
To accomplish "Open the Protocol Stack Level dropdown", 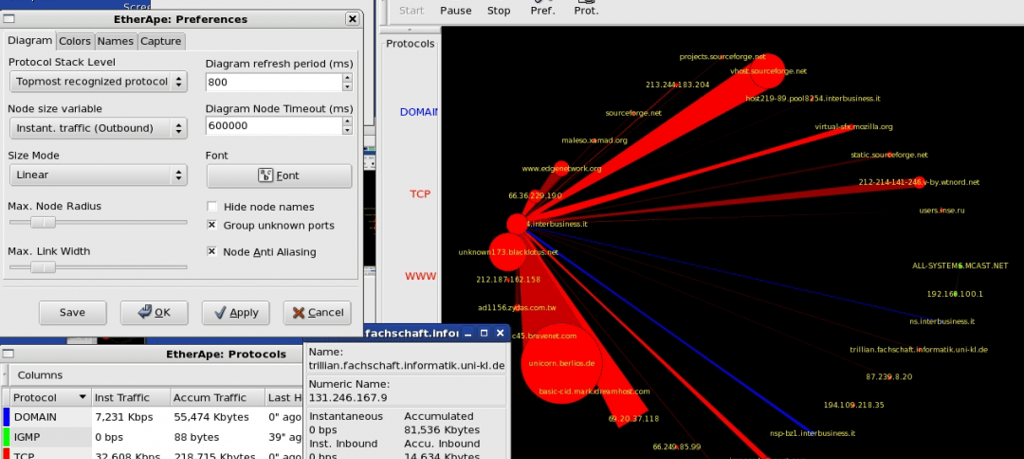I will pyautogui.click(x=99, y=82).
